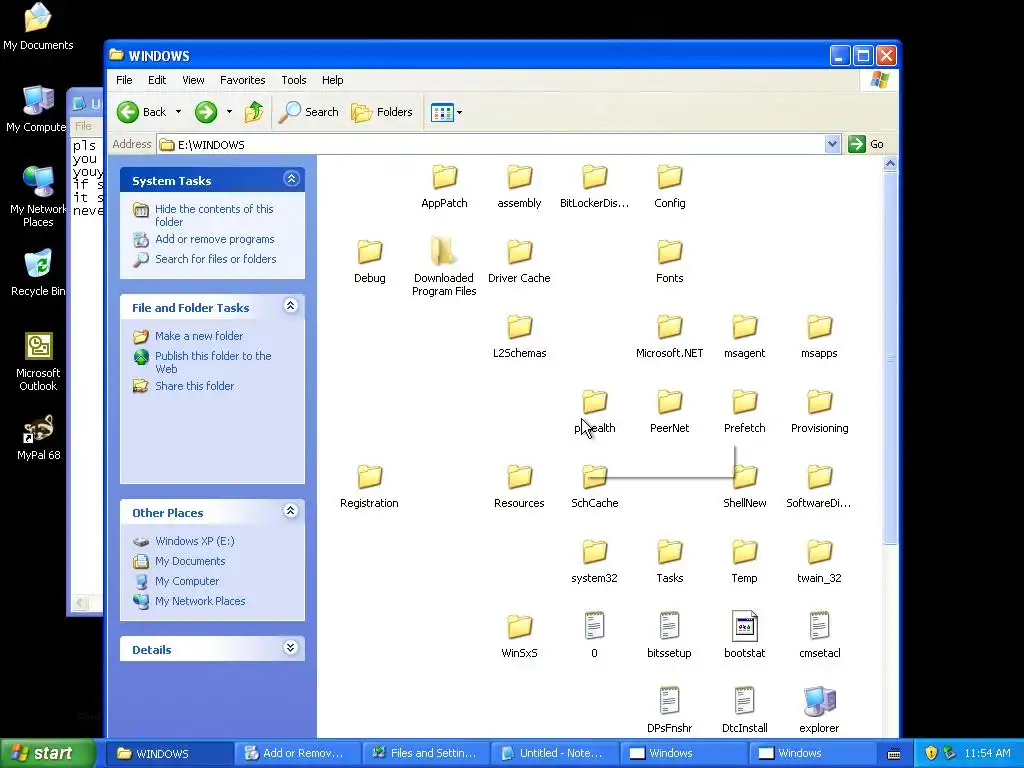
Task: Click Hide the contents of this folder
Action: (214, 216)
